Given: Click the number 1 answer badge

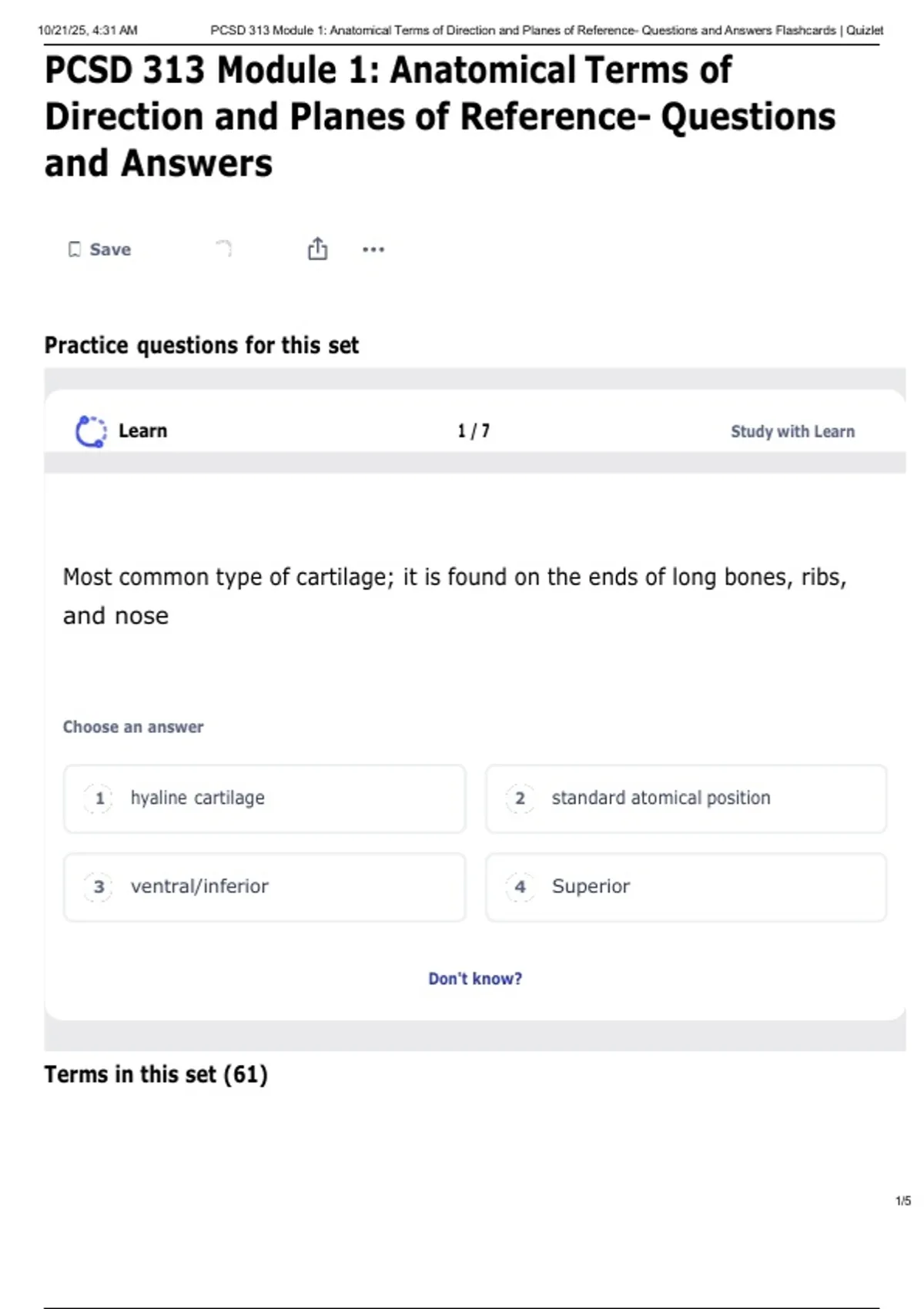Looking at the screenshot, I should click(x=99, y=798).
